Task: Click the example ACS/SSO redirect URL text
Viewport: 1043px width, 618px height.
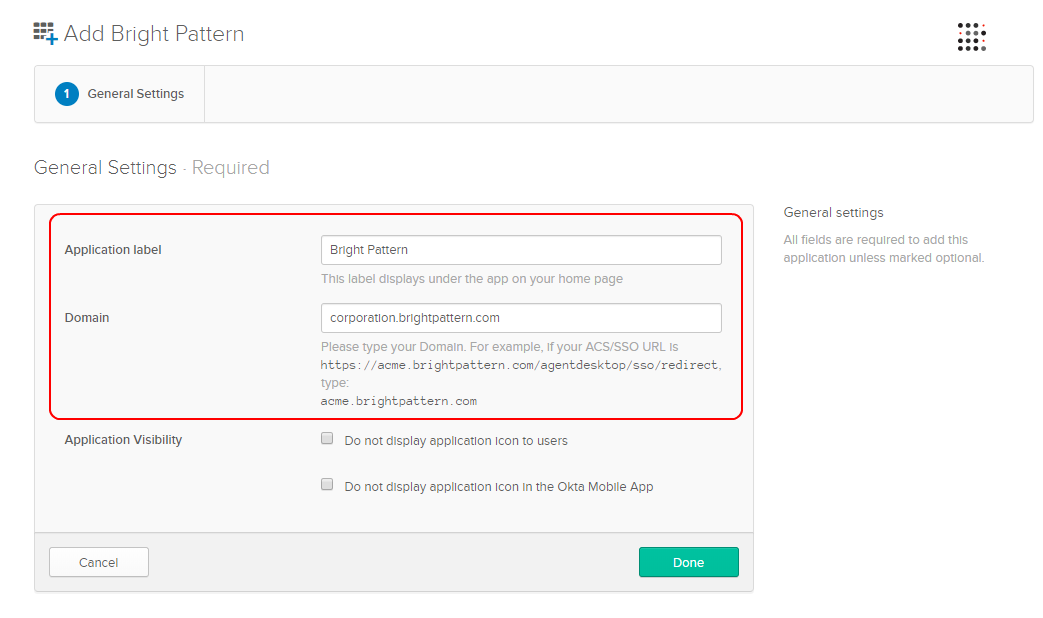Action: point(520,365)
